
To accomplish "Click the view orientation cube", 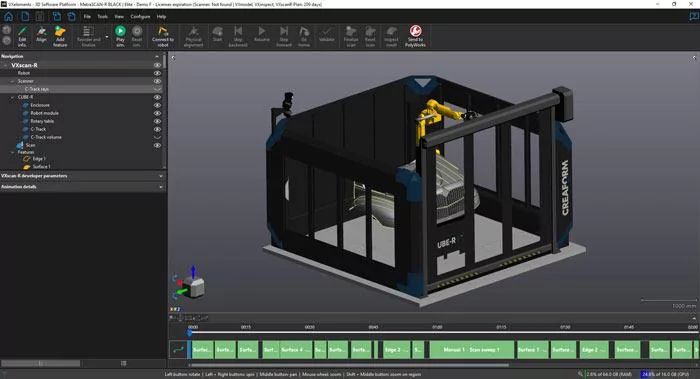I will 196,287.
